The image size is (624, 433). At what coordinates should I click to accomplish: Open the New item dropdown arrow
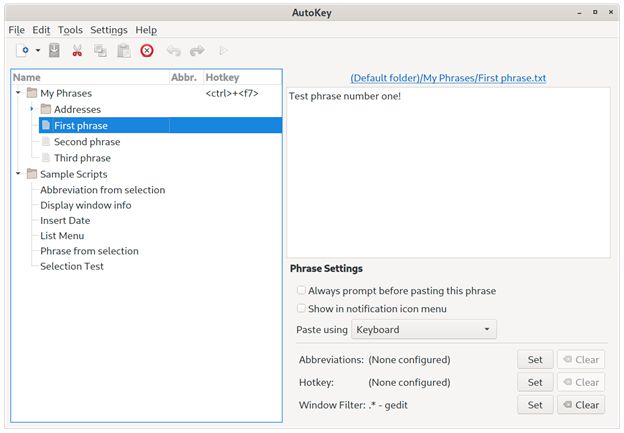click(38, 50)
